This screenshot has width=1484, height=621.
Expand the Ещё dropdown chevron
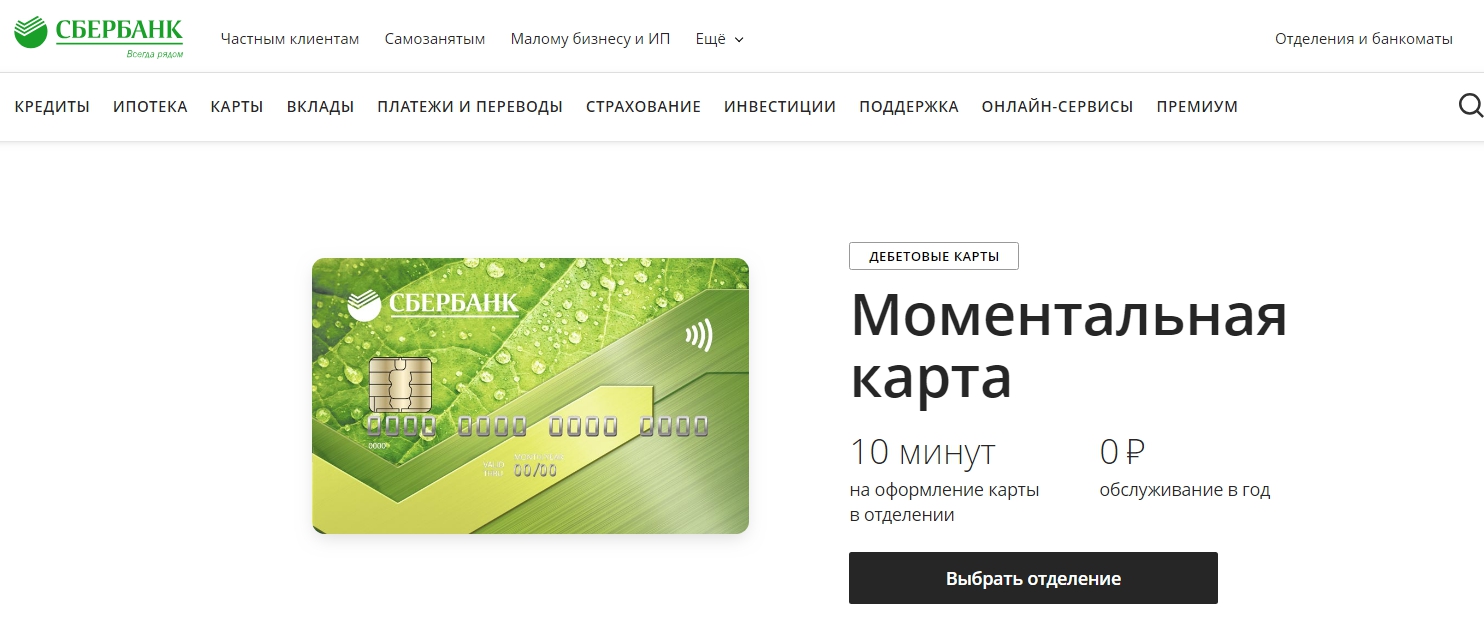click(x=739, y=40)
